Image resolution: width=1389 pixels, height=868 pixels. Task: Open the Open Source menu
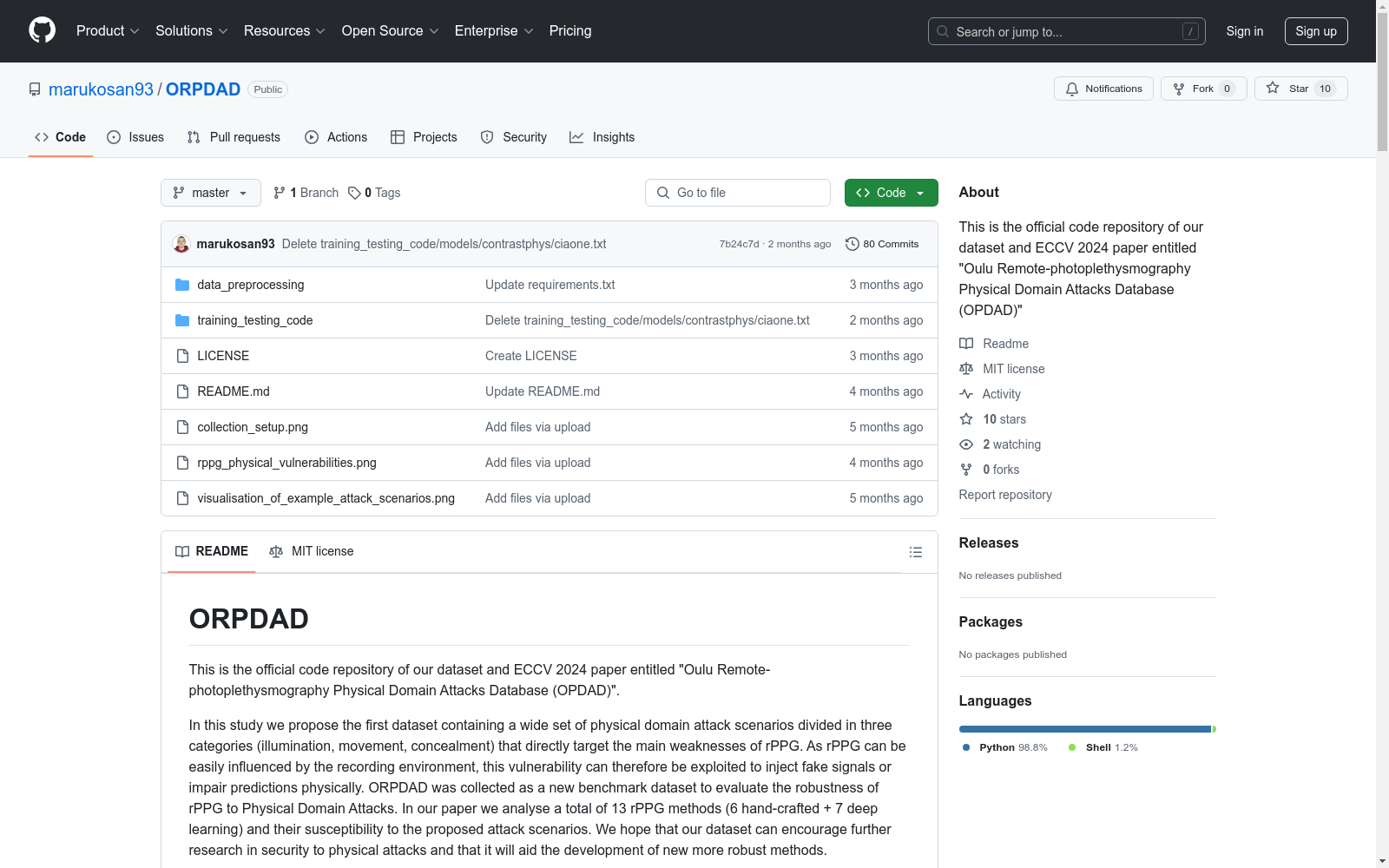pyautogui.click(x=391, y=31)
